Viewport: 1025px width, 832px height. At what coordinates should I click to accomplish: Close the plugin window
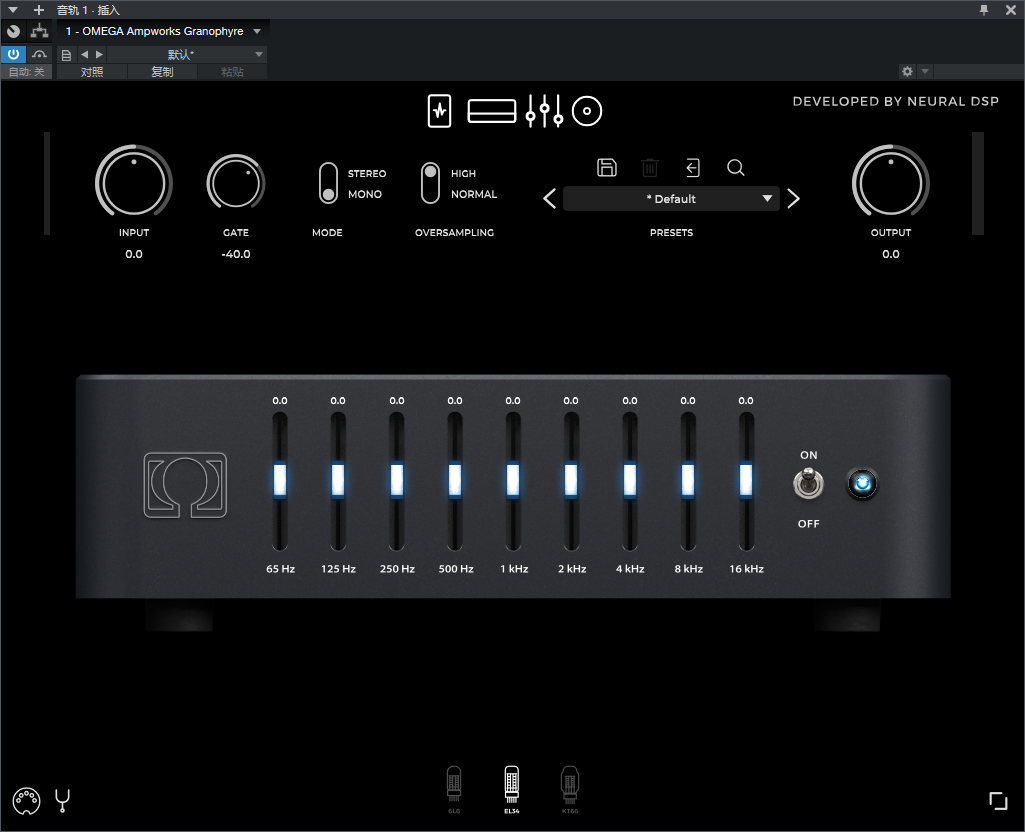[x=1011, y=10]
